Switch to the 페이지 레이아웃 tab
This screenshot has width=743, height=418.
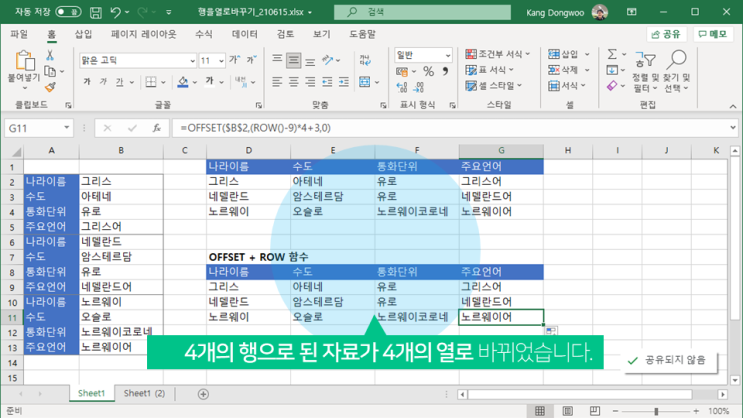coord(144,34)
